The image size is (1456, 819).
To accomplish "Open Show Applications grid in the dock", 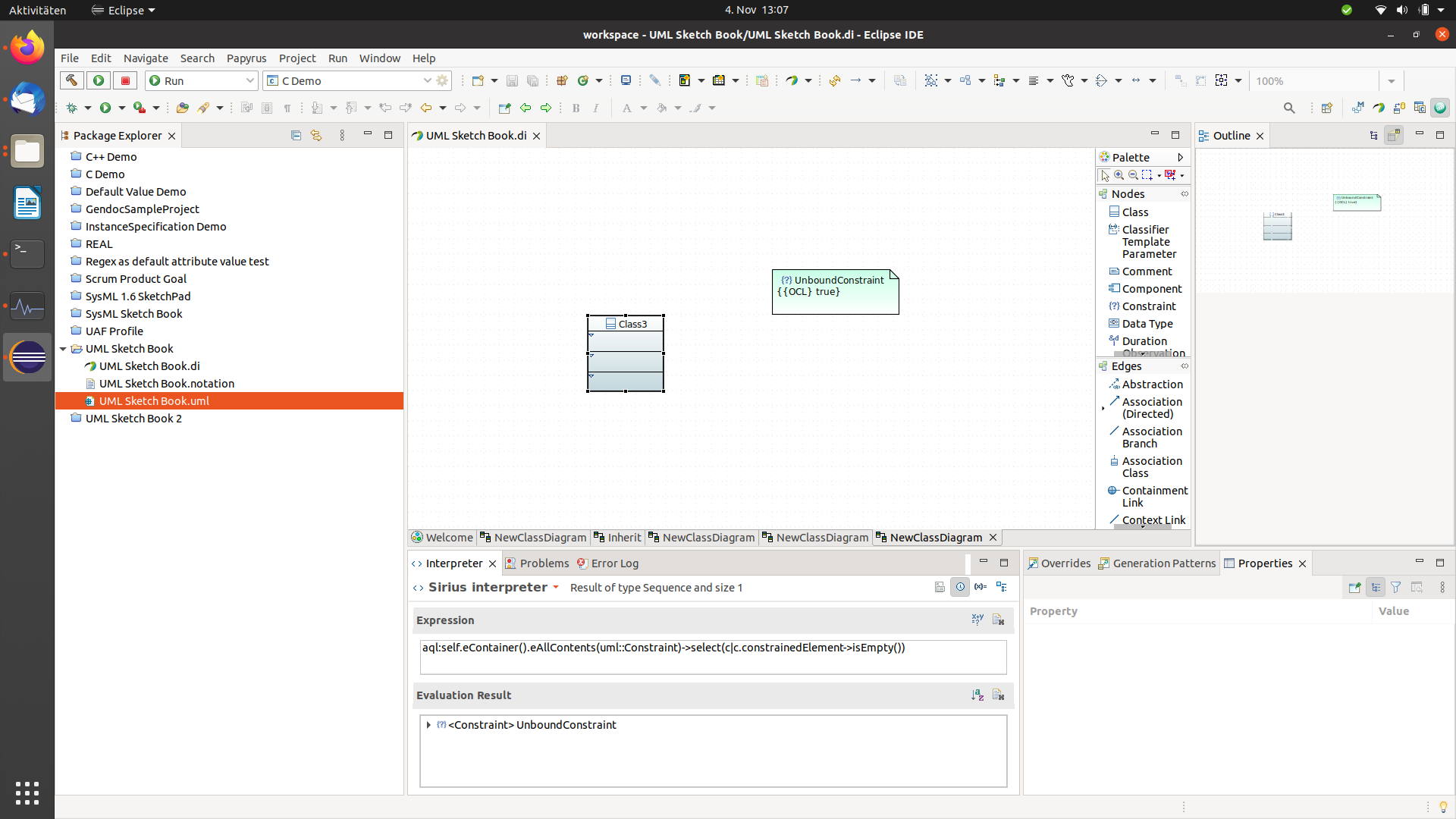I will click(27, 792).
